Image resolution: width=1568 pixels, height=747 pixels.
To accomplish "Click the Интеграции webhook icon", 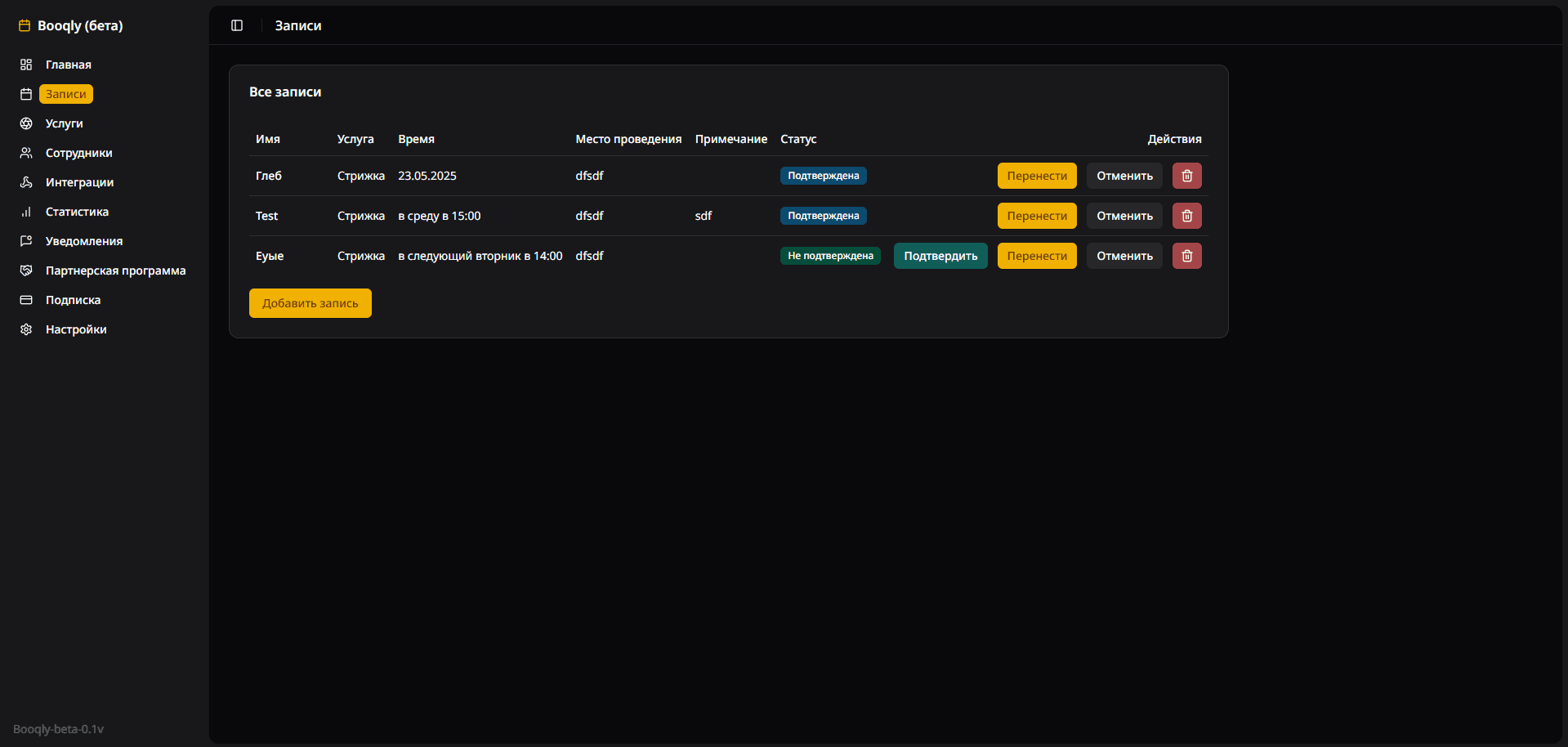I will pyautogui.click(x=26, y=182).
